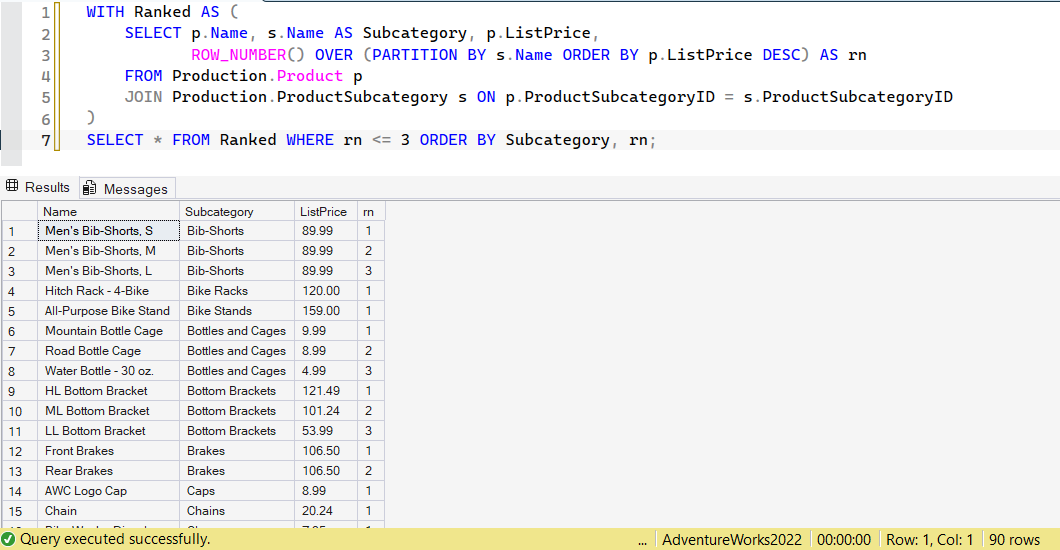
Task: Click the cell "Hitch Rack - 4-Bike"
Action: tap(108, 291)
